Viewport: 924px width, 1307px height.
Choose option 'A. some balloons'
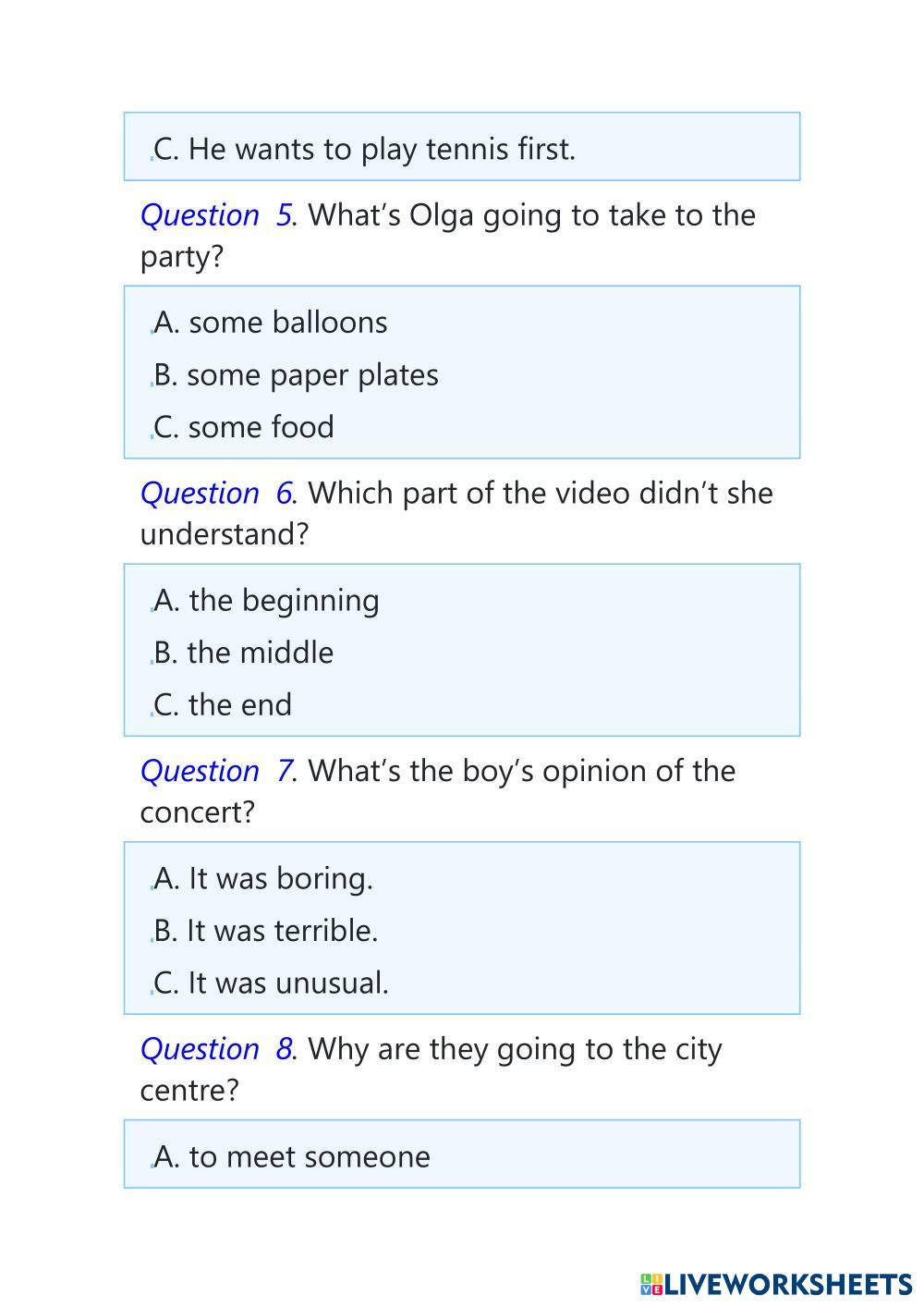(x=271, y=323)
